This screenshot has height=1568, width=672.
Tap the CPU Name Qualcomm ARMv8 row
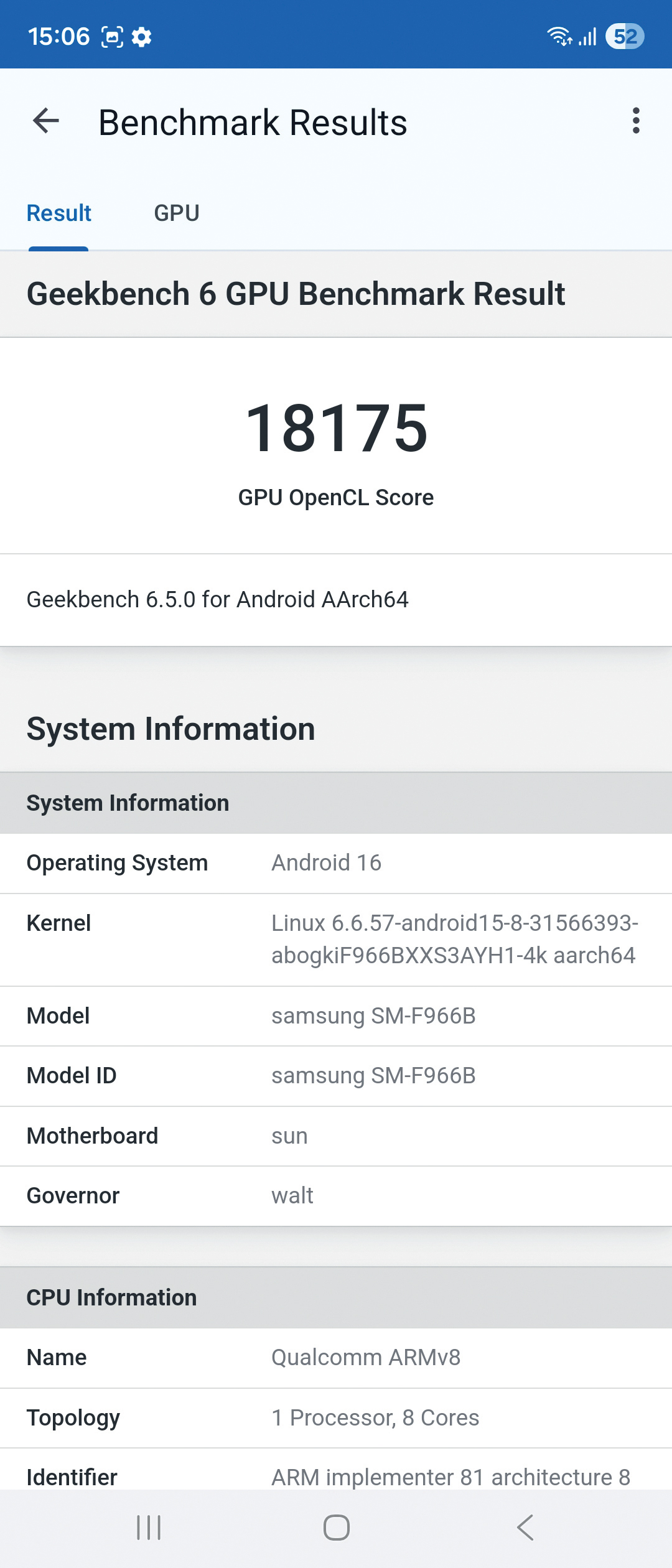(x=336, y=1358)
